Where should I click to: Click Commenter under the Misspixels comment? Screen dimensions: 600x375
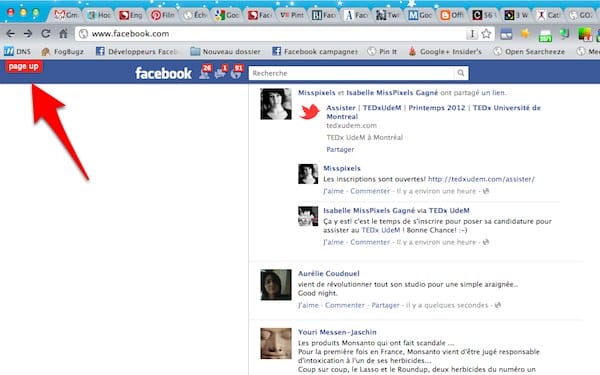point(370,191)
